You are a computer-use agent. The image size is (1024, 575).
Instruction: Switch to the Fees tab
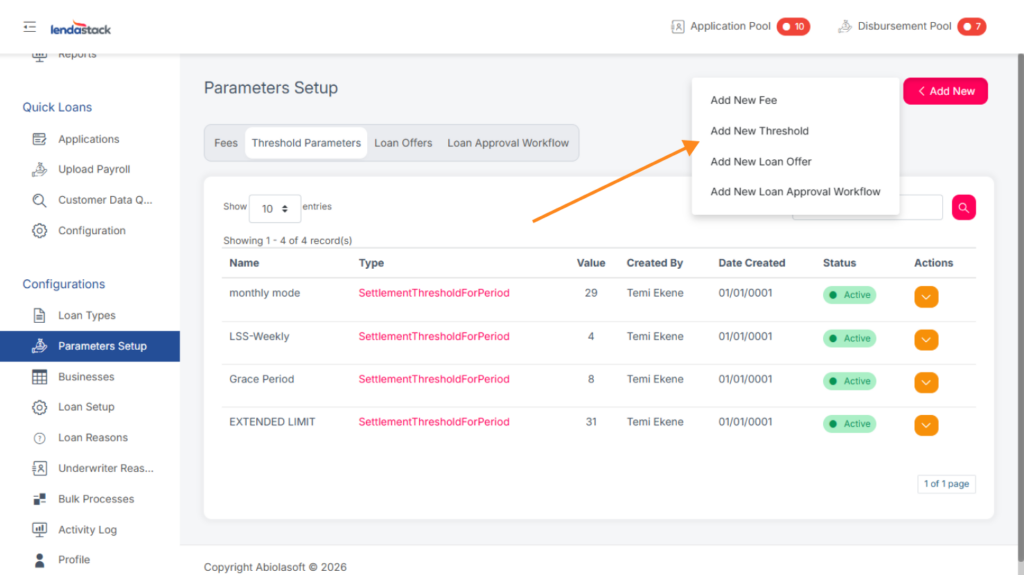(226, 143)
